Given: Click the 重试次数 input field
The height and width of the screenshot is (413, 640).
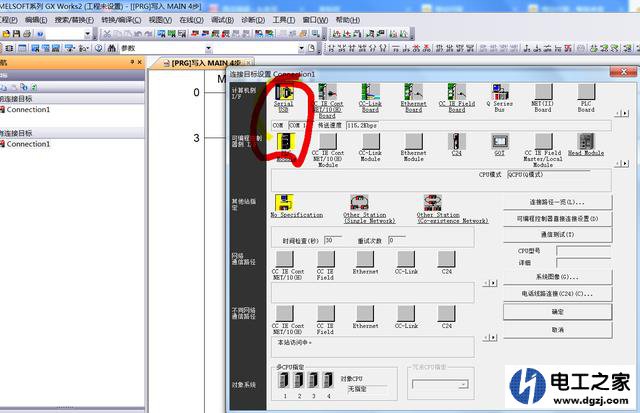Looking at the screenshot, I should (x=397, y=240).
